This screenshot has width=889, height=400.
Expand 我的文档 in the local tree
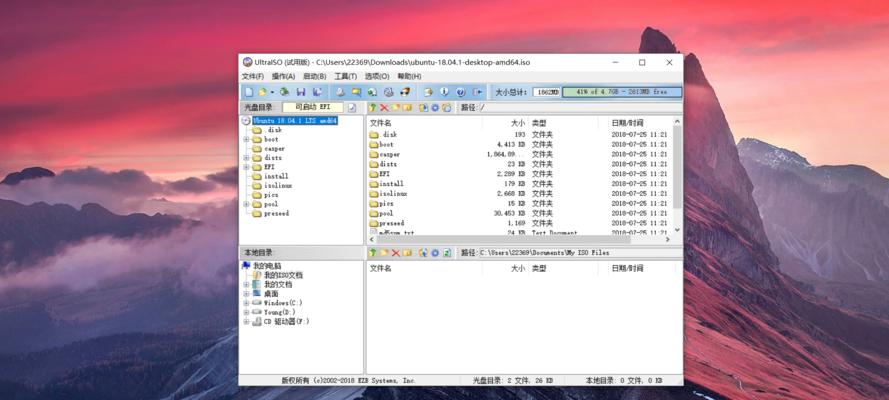[x=246, y=284]
